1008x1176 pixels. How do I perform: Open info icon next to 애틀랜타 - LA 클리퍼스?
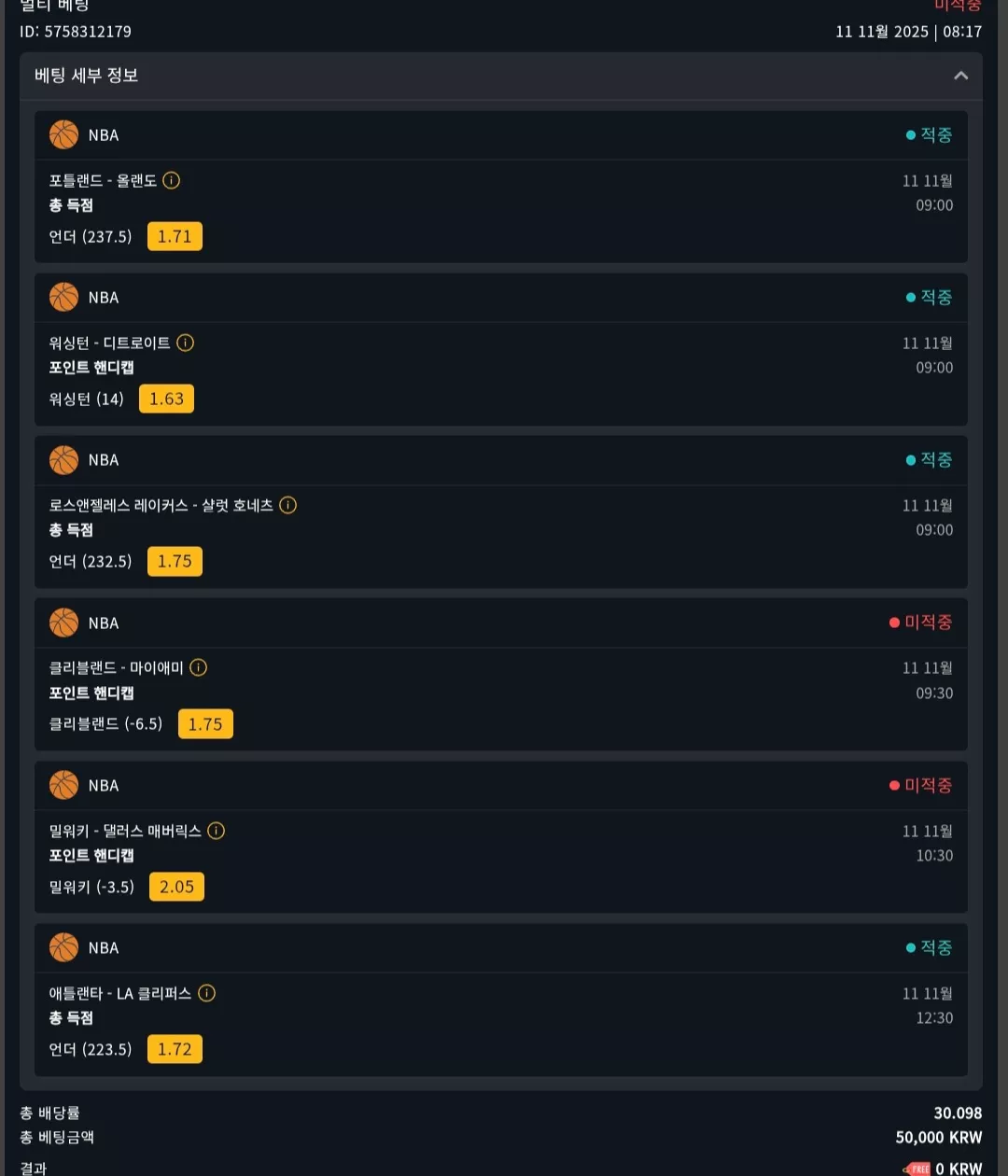pos(207,993)
